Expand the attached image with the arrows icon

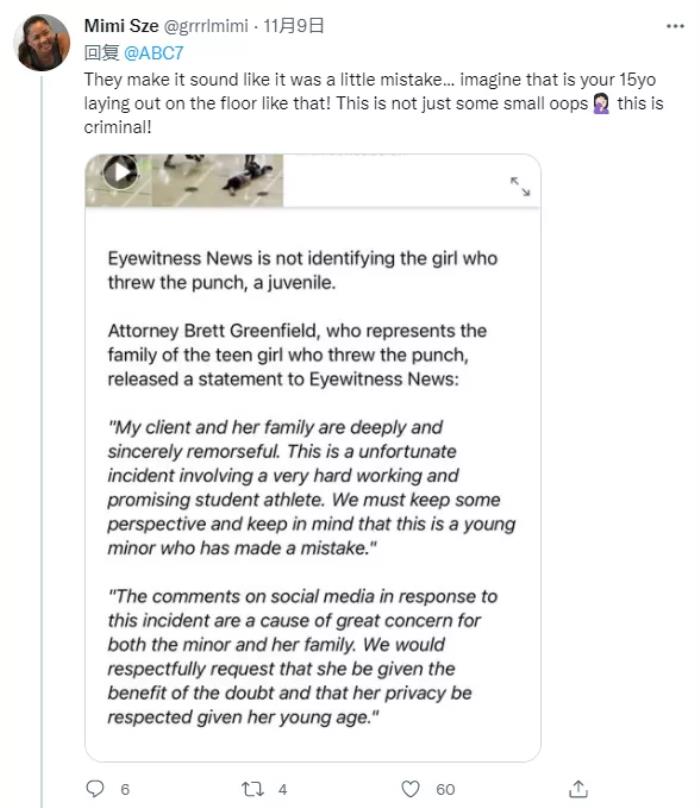coord(520,186)
